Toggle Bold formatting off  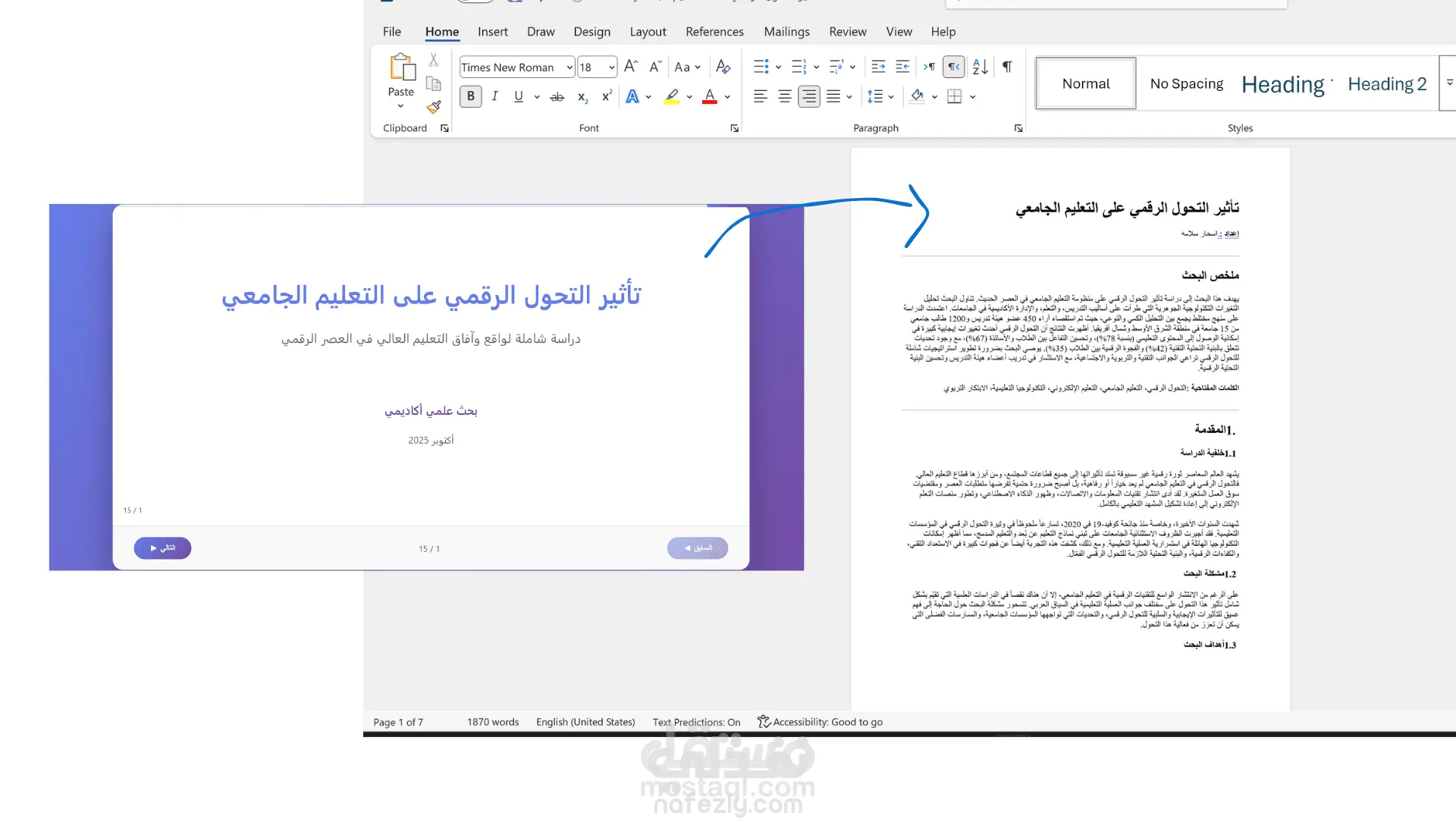470,97
